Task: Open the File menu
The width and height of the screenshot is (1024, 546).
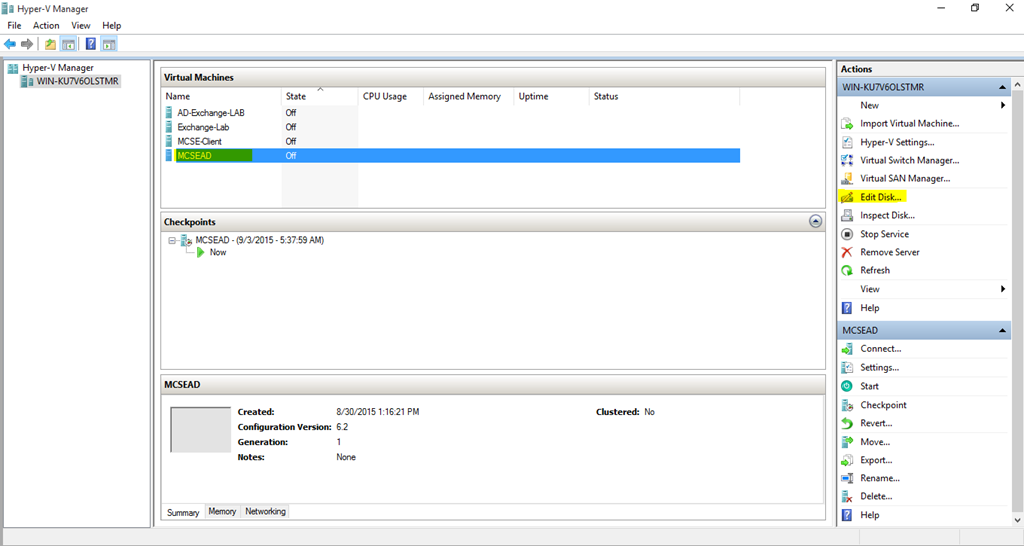Action: [14, 25]
